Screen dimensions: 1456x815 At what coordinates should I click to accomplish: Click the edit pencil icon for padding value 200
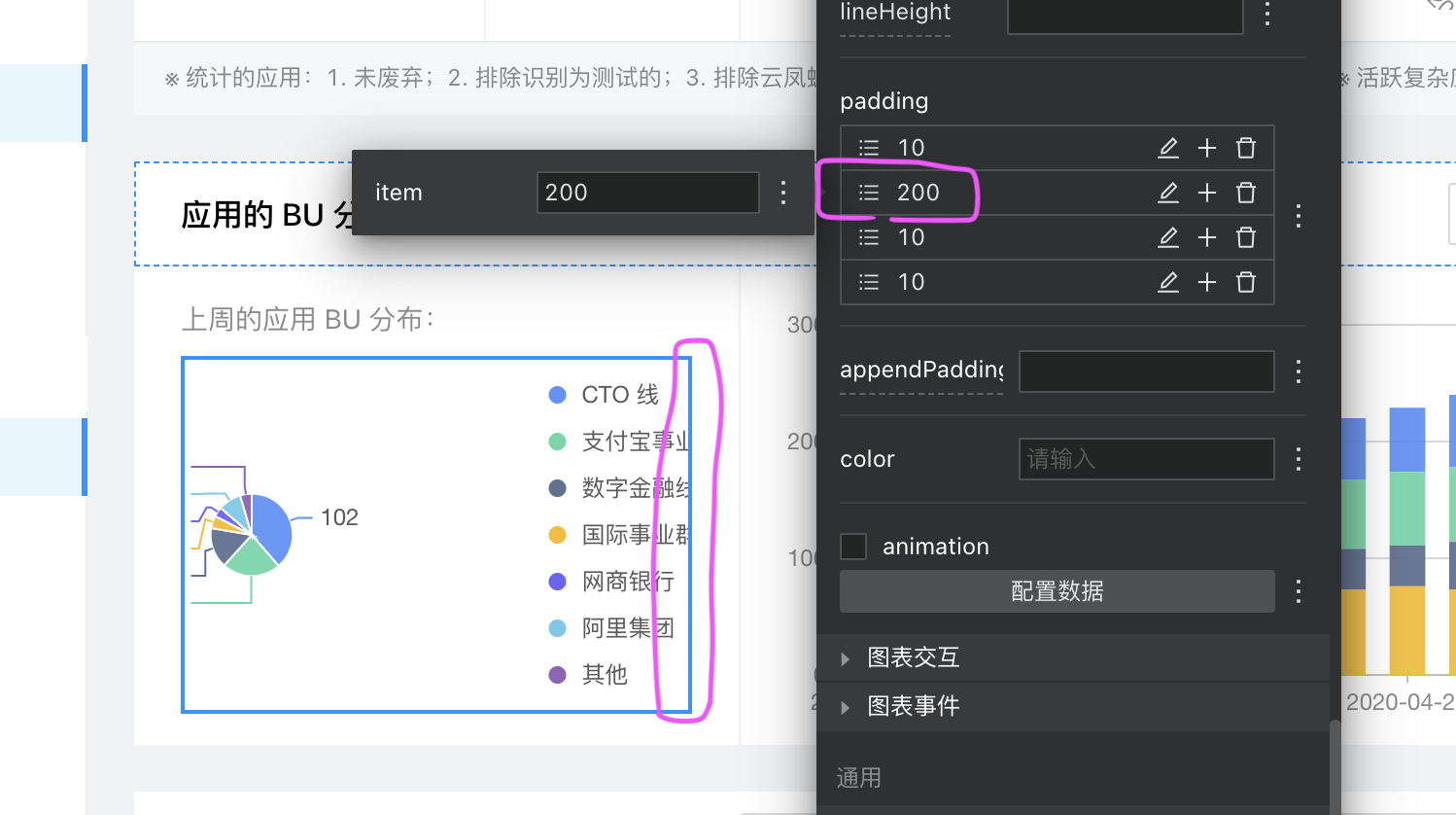1168,193
